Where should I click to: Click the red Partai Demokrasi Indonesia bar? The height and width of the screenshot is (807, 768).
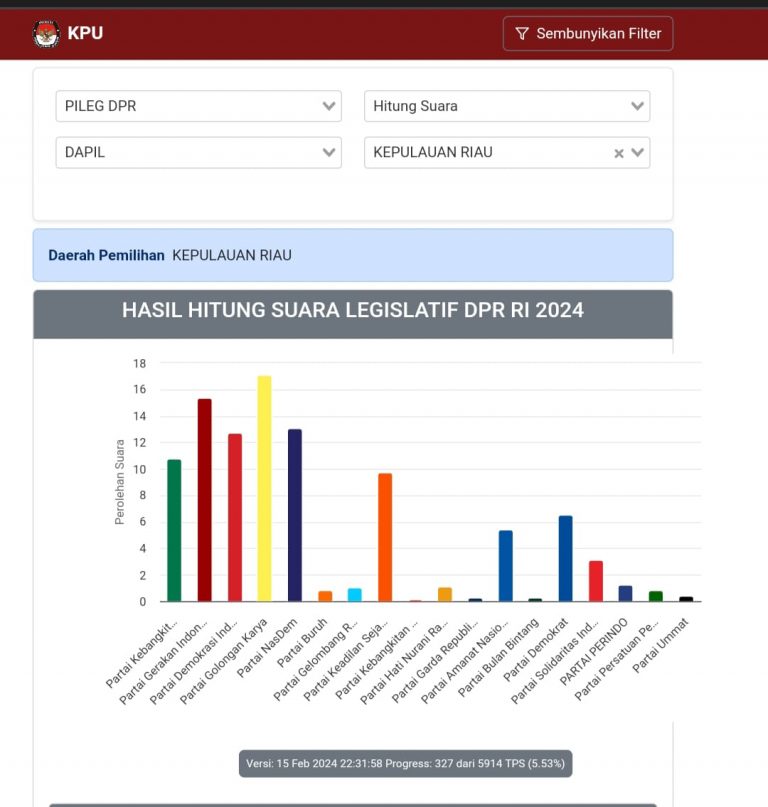coord(235,517)
